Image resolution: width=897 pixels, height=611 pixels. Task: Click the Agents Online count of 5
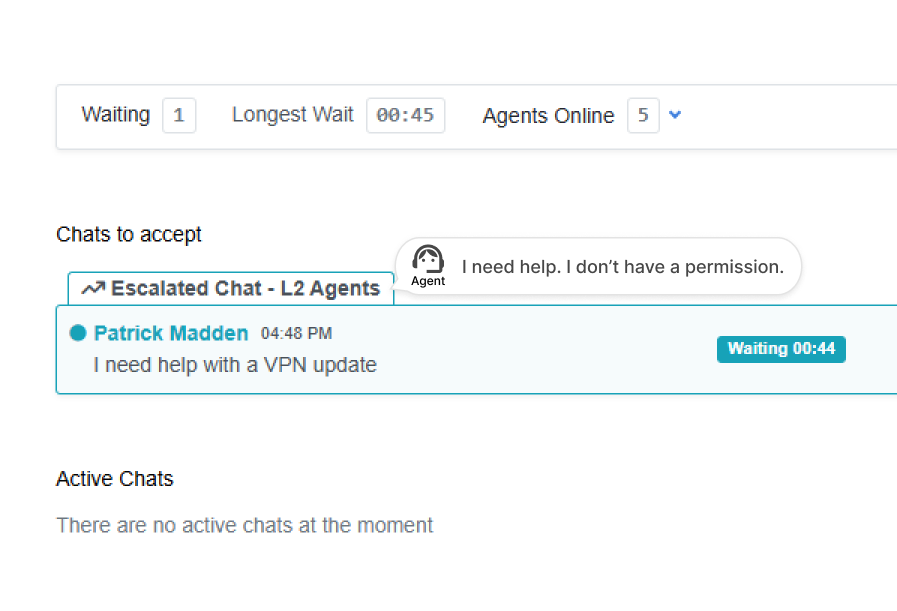[x=643, y=115]
